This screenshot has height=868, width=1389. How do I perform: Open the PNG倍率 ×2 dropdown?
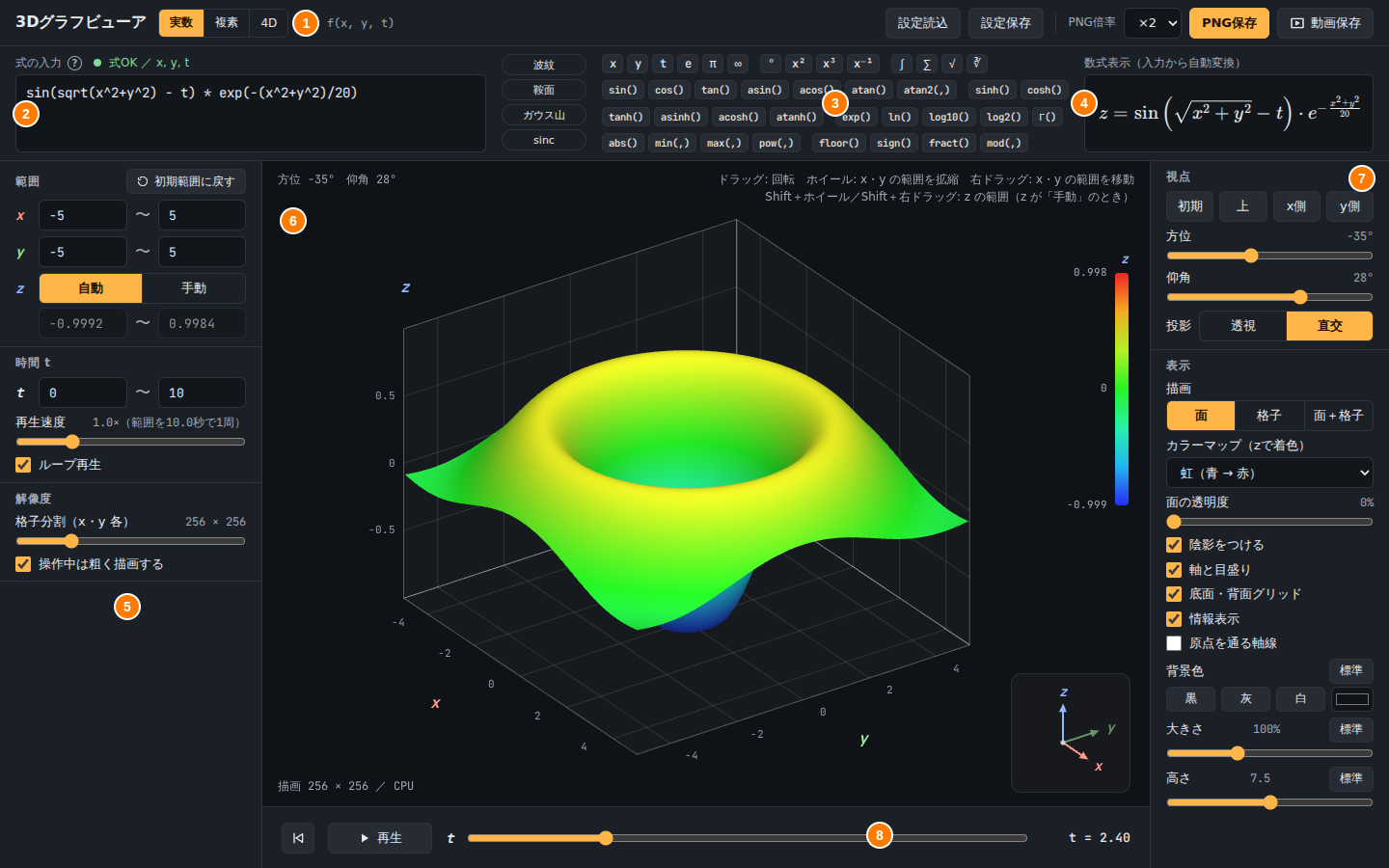[x=1153, y=23]
